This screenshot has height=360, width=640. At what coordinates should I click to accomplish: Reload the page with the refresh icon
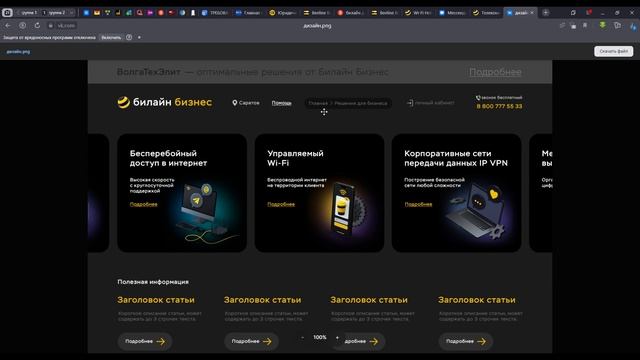coord(37,25)
